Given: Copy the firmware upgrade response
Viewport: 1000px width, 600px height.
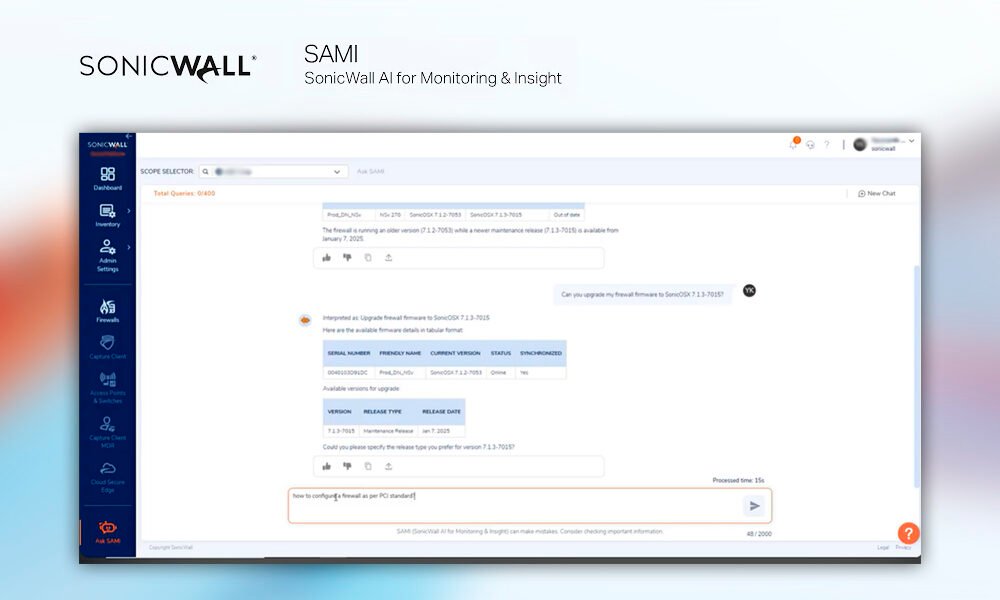Looking at the screenshot, I should pos(368,466).
